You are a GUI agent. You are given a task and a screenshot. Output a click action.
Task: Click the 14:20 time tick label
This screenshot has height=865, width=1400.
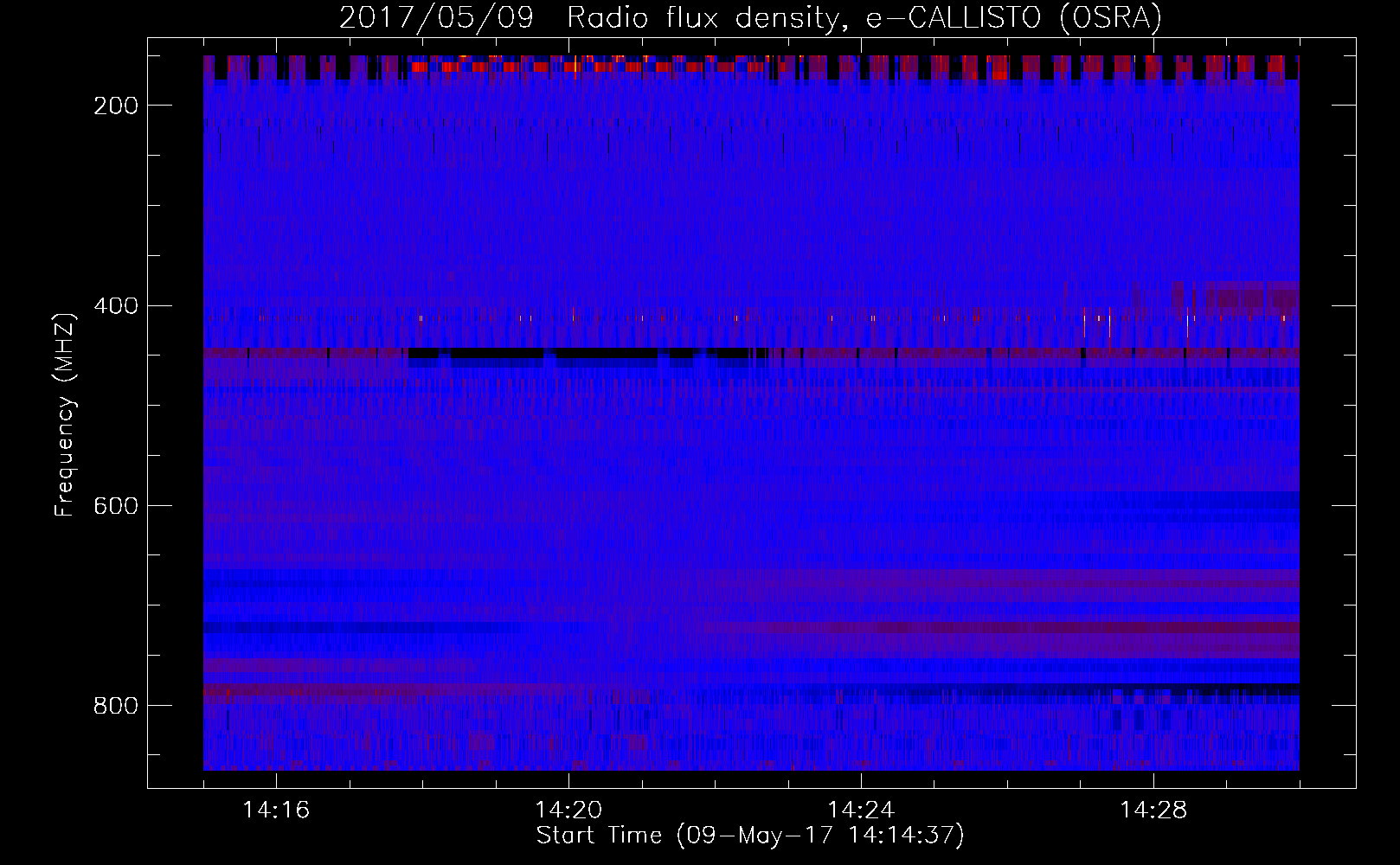click(568, 811)
